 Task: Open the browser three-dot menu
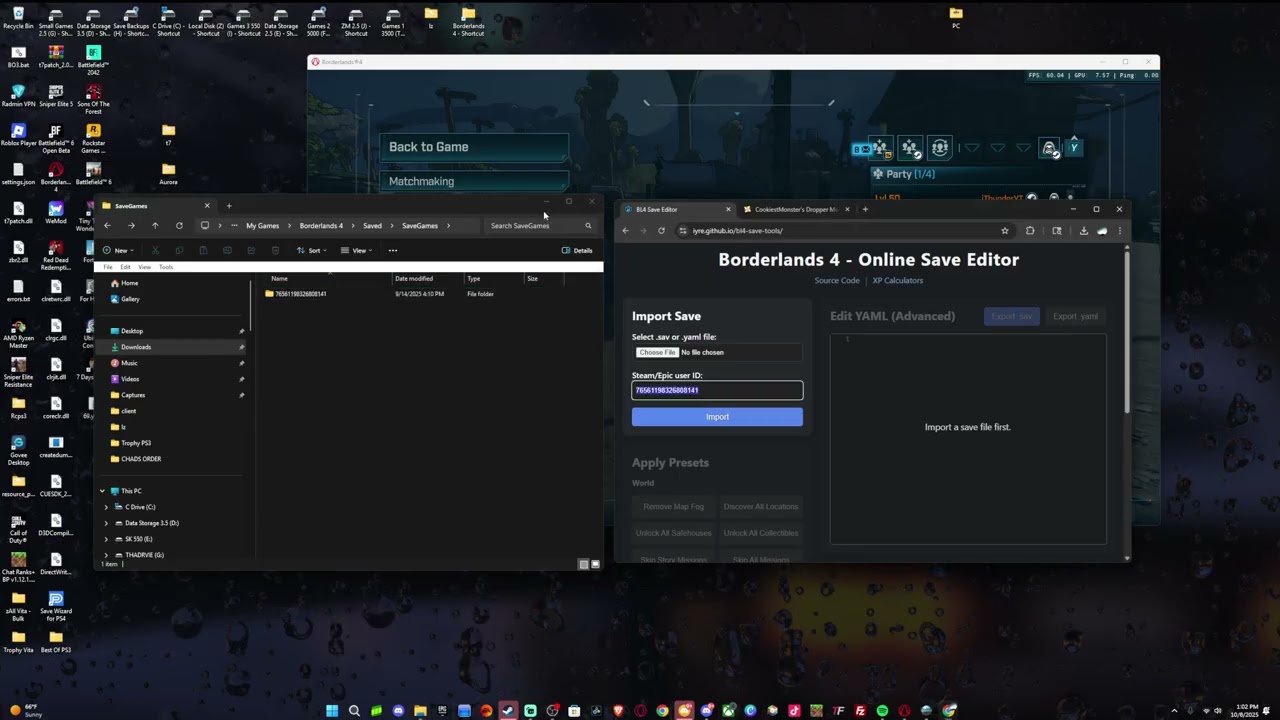(x=1119, y=230)
